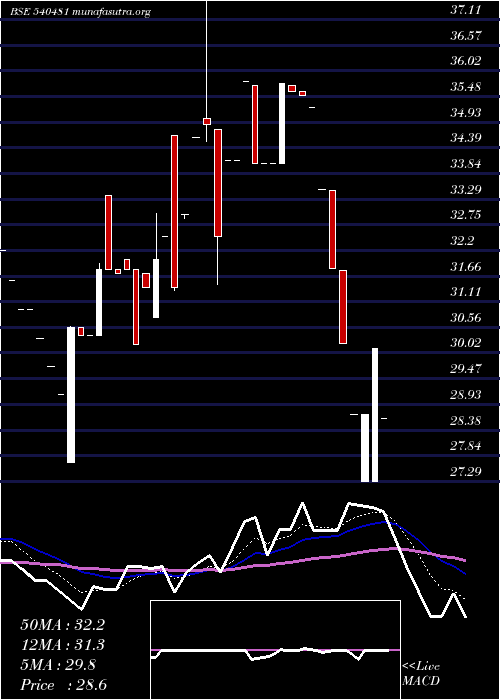Click the 31.11 price axis label
The image size is (500, 700).
click(x=466, y=292)
